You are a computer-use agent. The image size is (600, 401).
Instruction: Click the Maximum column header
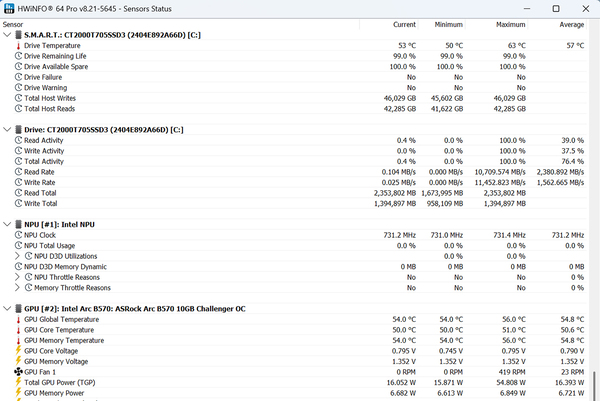pyautogui.click(x=511, y=24)
